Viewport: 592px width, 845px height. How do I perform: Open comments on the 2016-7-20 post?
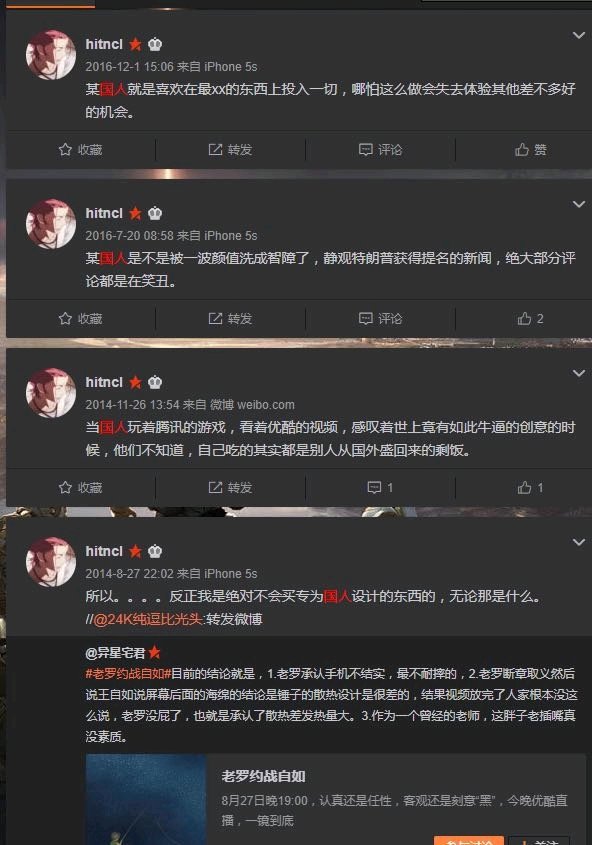380,318
